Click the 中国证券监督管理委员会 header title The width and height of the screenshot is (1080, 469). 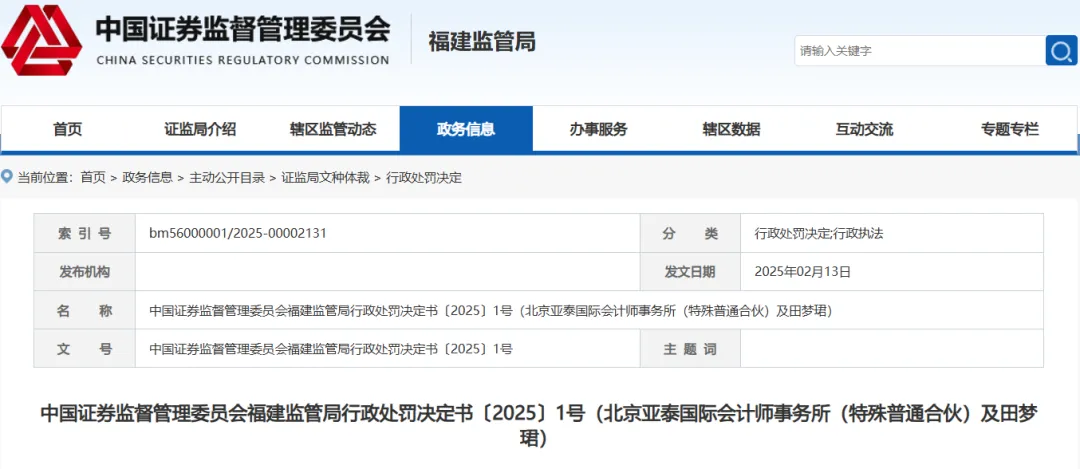click(x=242, y=29)
